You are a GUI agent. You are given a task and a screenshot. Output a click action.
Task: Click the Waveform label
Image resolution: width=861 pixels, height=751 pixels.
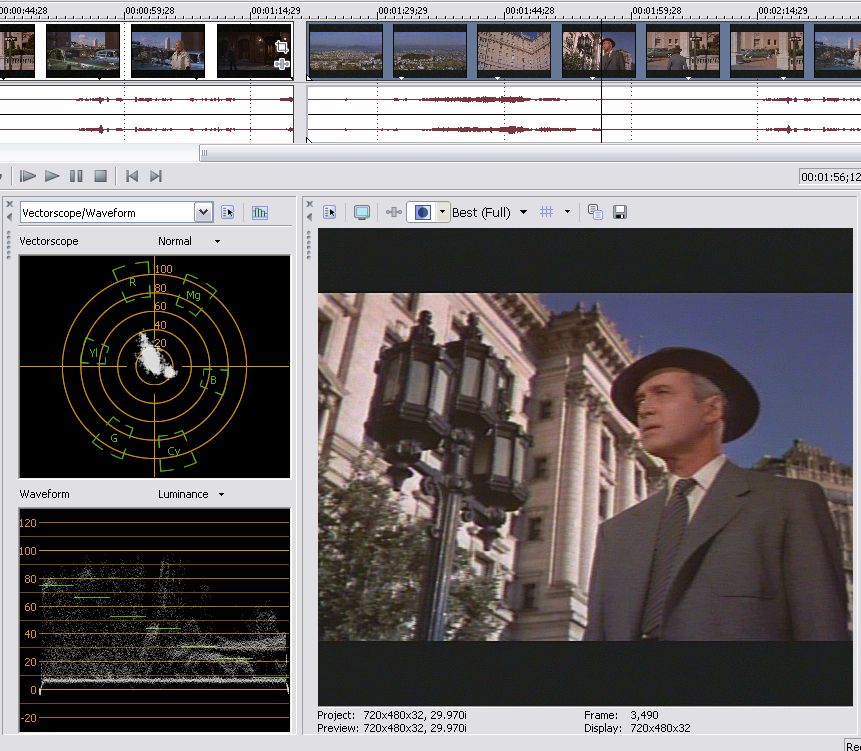(44, 494)
